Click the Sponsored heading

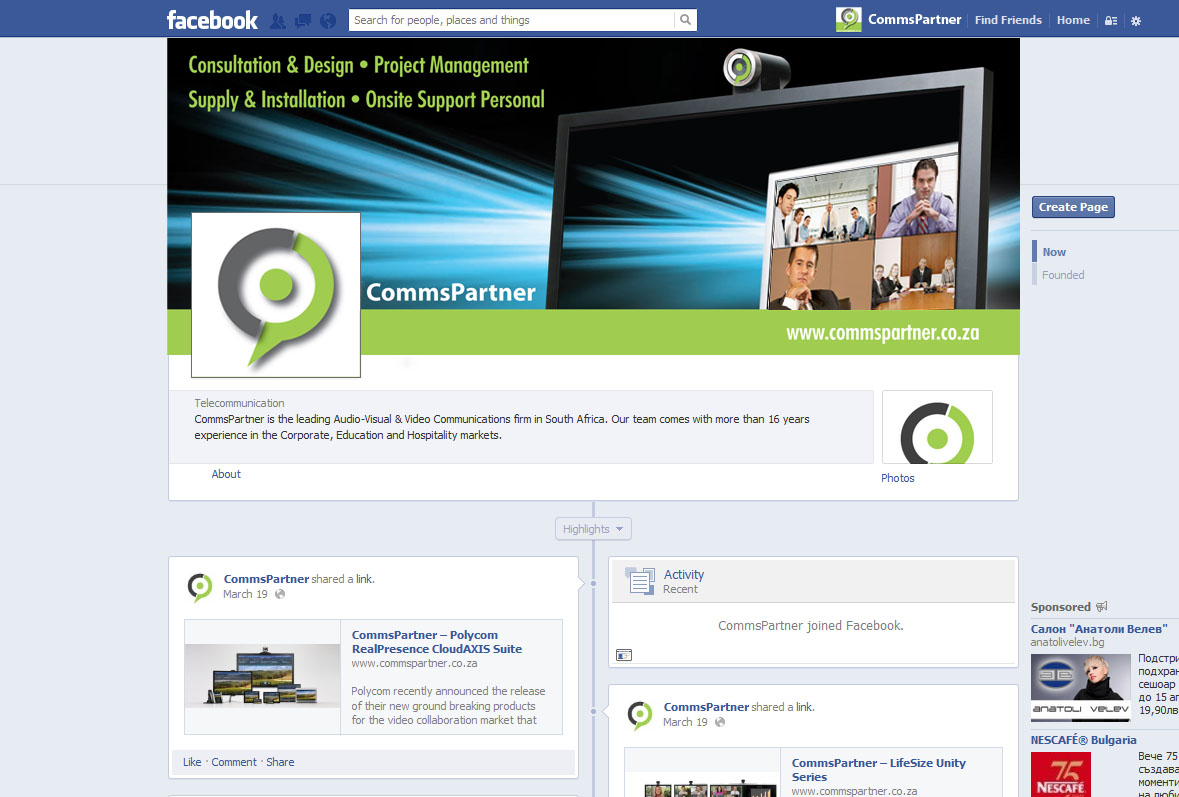click(1060, 607)
